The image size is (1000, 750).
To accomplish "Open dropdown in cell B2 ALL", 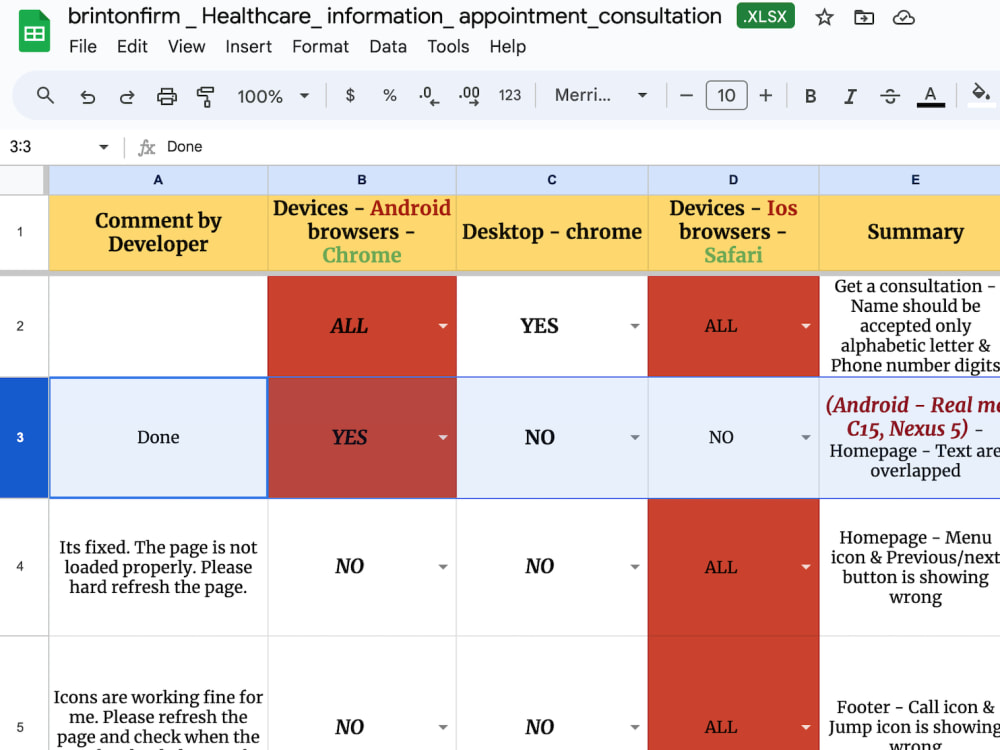I will point(443,326).
